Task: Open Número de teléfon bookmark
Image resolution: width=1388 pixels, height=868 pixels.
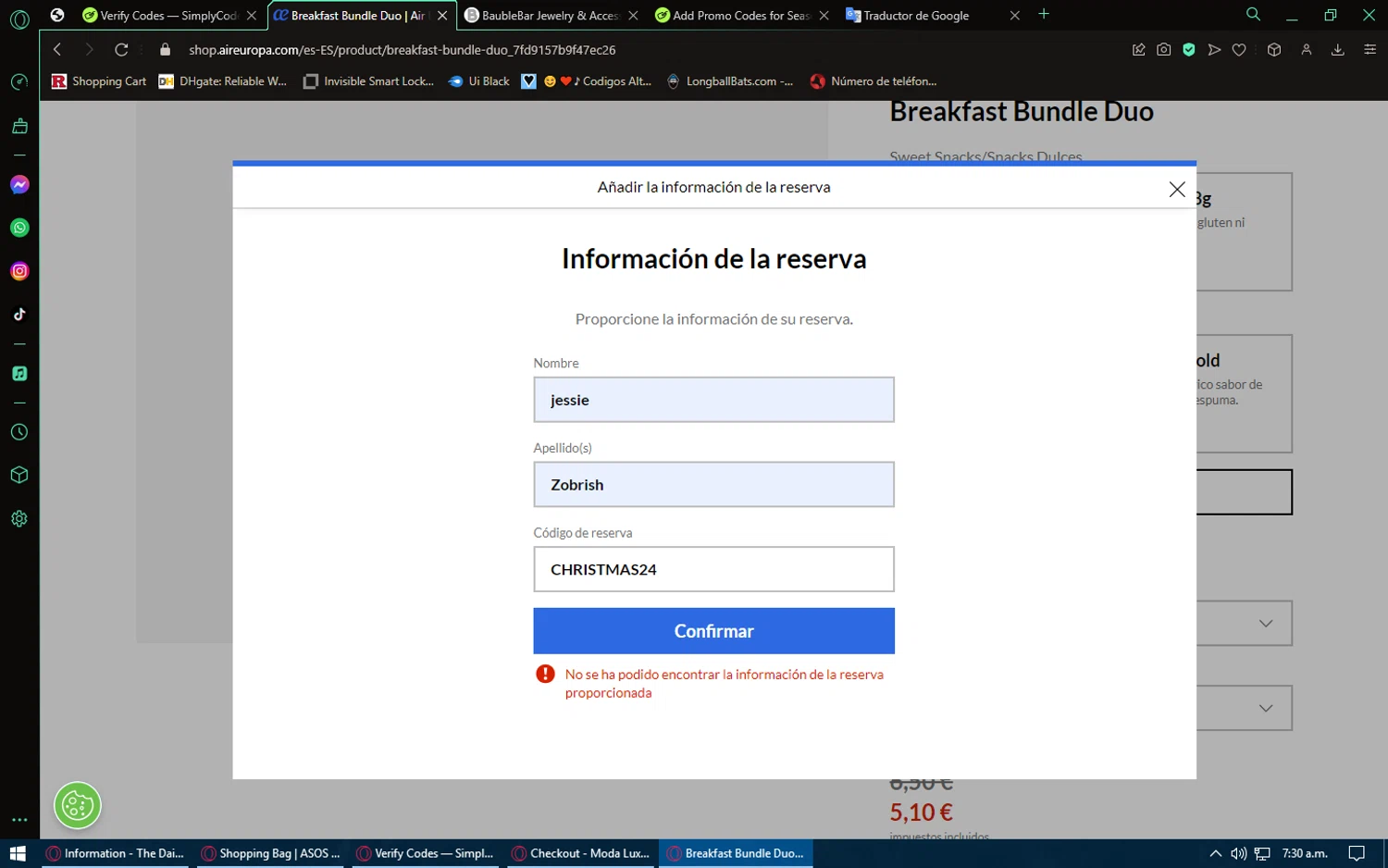Action: point(874,81)
